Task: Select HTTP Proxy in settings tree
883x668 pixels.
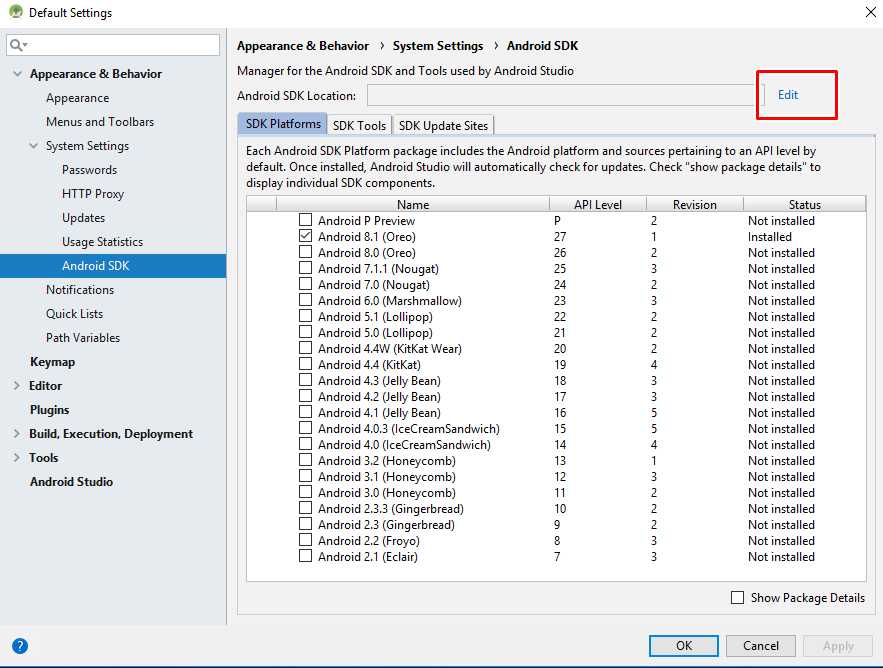Action: [93, 194]
